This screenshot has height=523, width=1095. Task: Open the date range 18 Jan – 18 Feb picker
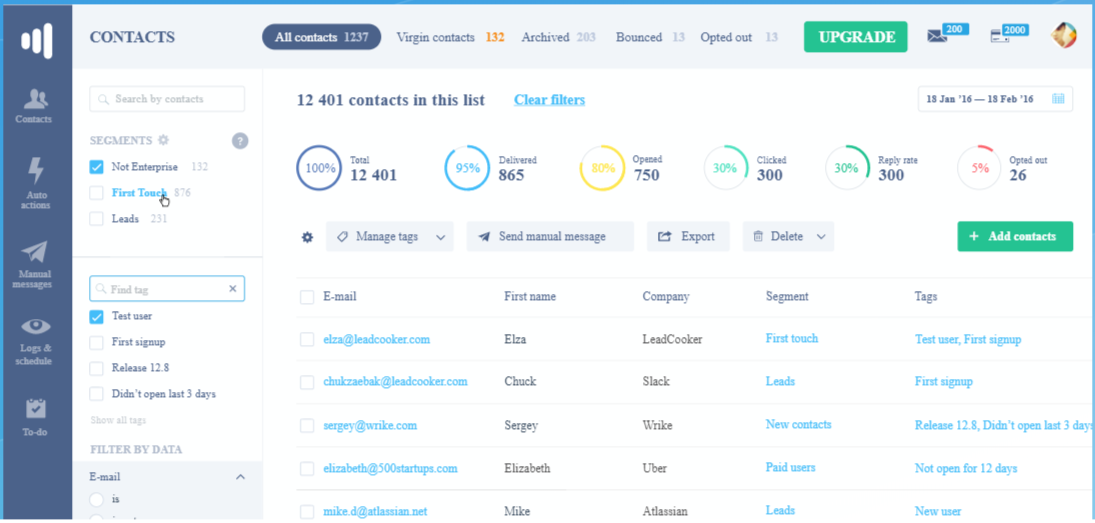click(x=994, y=99)
